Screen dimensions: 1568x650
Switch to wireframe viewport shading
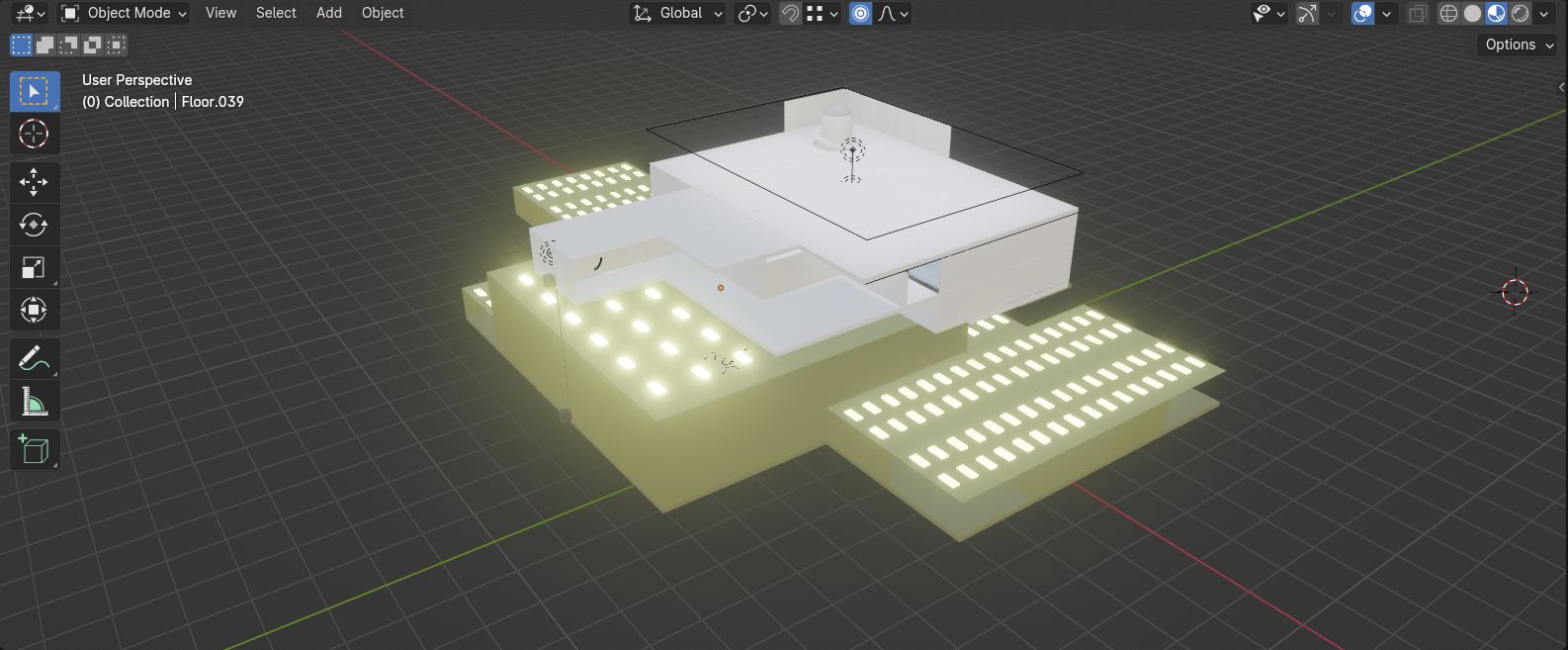[x=1448, y=13]
